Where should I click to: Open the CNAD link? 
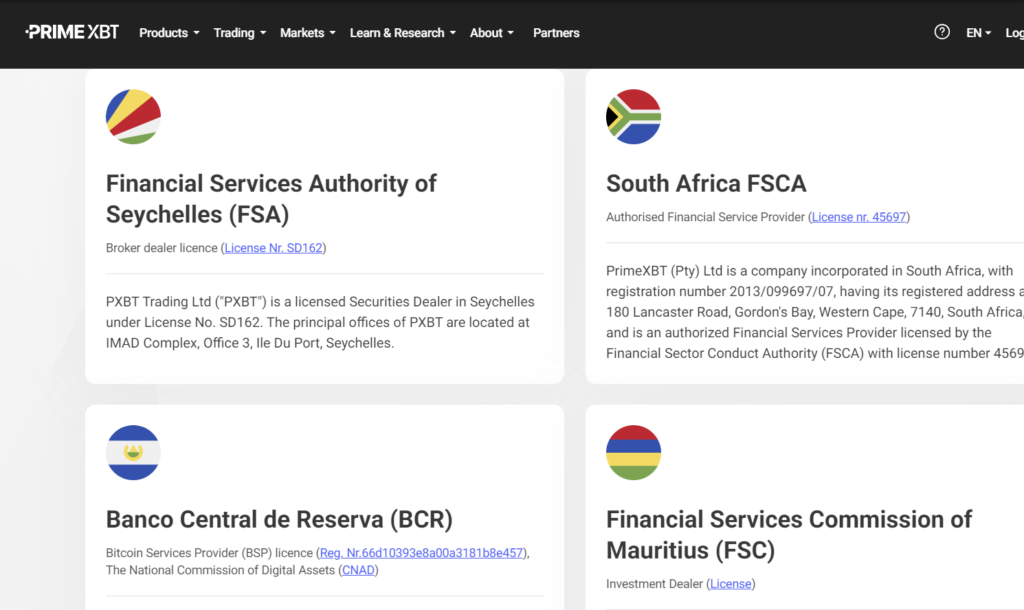pyautogui.click(x=359, y=570)
